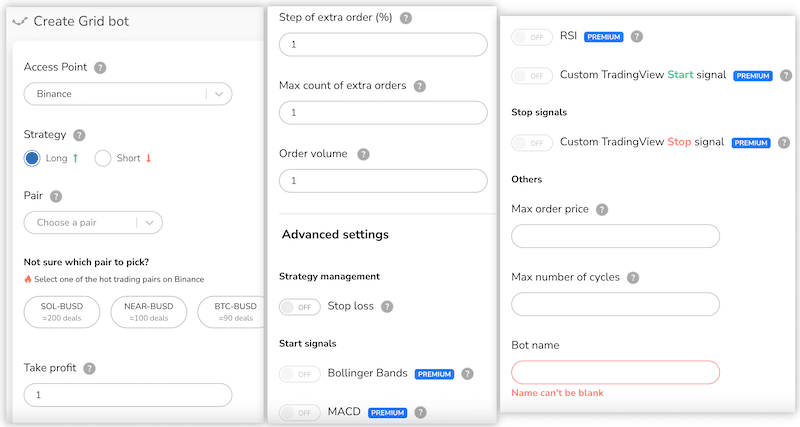Select the Short strategy radio button
This screenshot has width=800, height=427.
tap(103, 159)
